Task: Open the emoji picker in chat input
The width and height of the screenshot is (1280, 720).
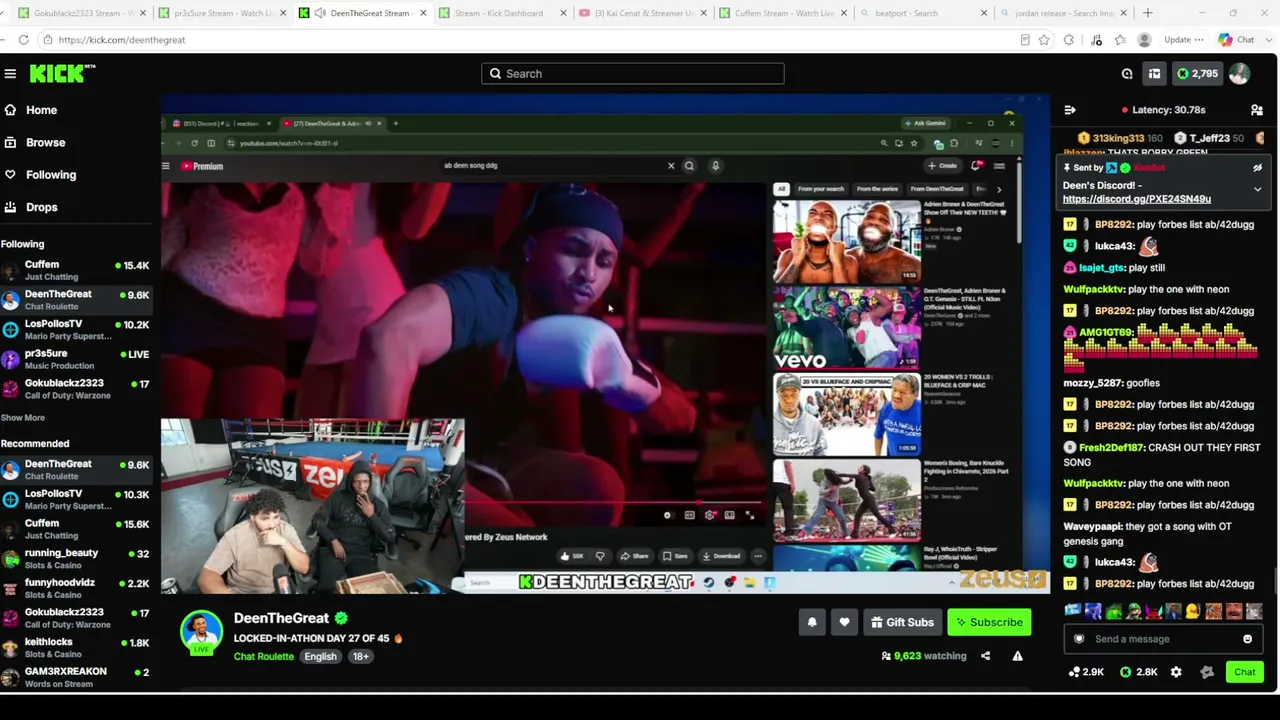Action: tap(1247, 639)
